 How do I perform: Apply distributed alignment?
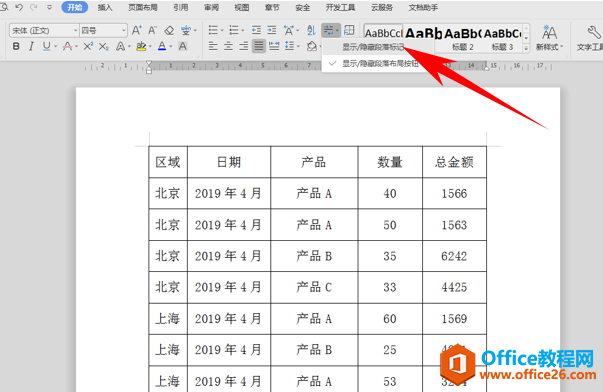click(x=274, y=47)
